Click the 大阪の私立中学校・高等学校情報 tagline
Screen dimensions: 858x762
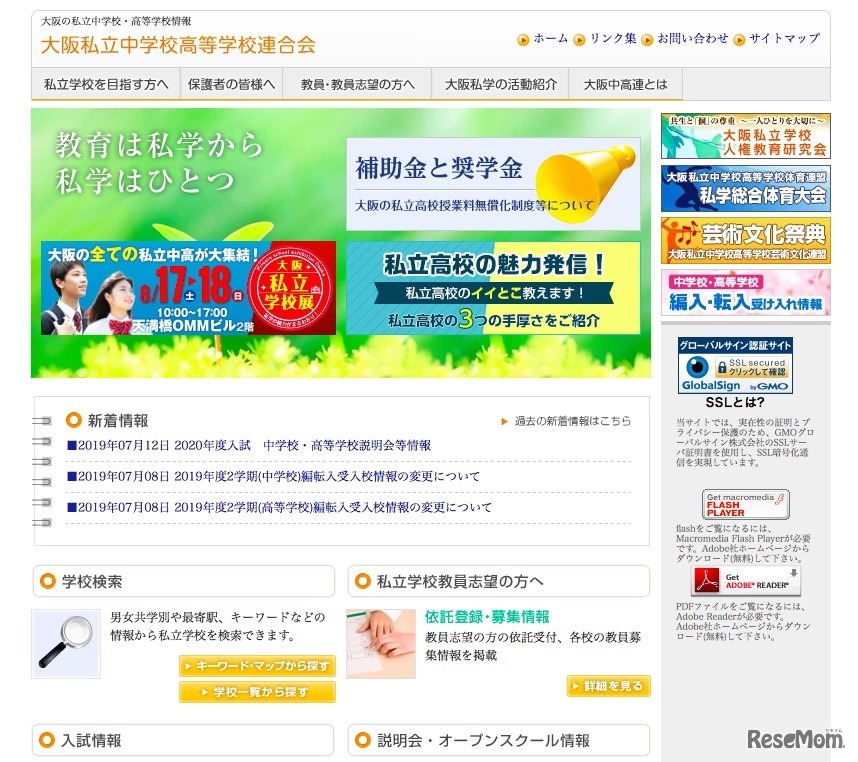click(117, 21)
